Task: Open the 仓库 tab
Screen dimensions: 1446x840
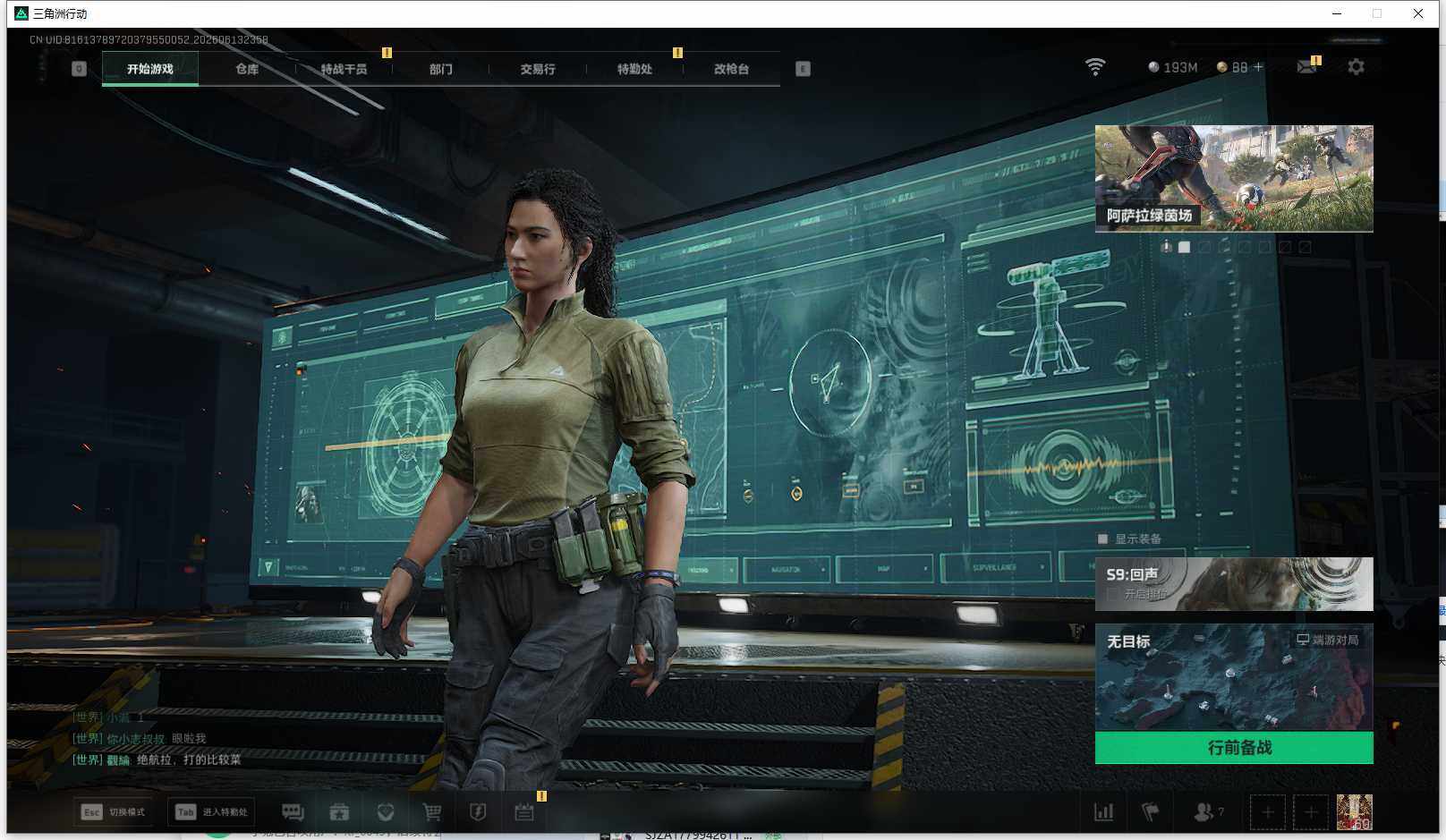Action: pyautogui.click(x=247, y=69)
